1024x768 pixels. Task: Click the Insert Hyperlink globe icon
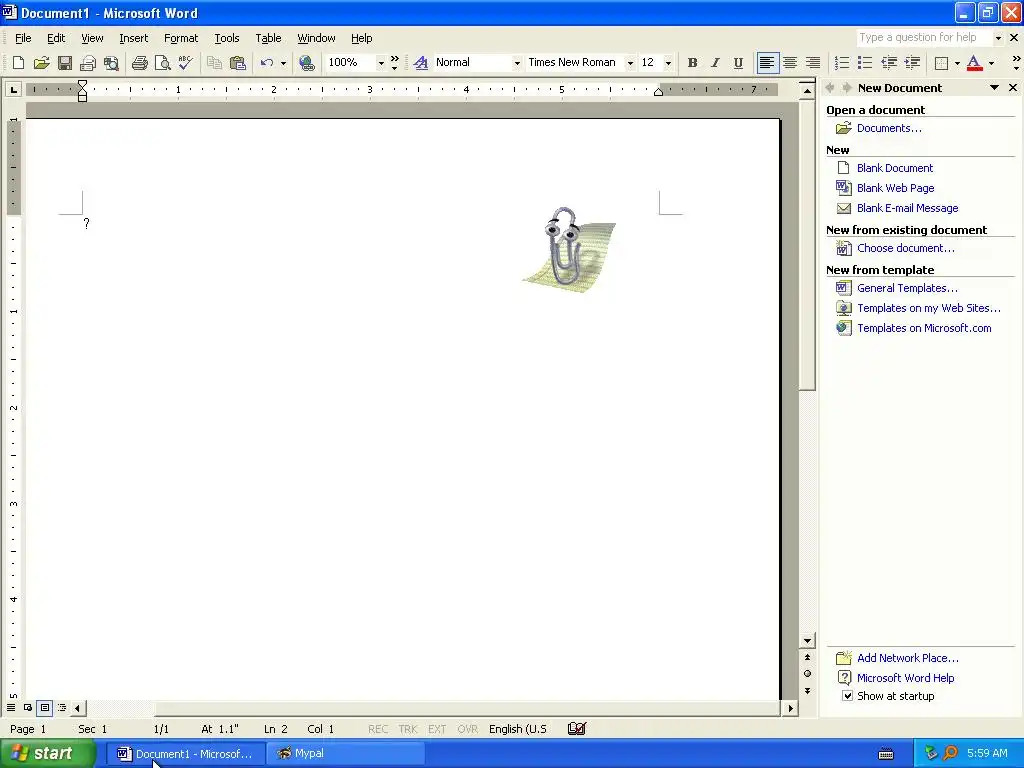click(306, 63)
